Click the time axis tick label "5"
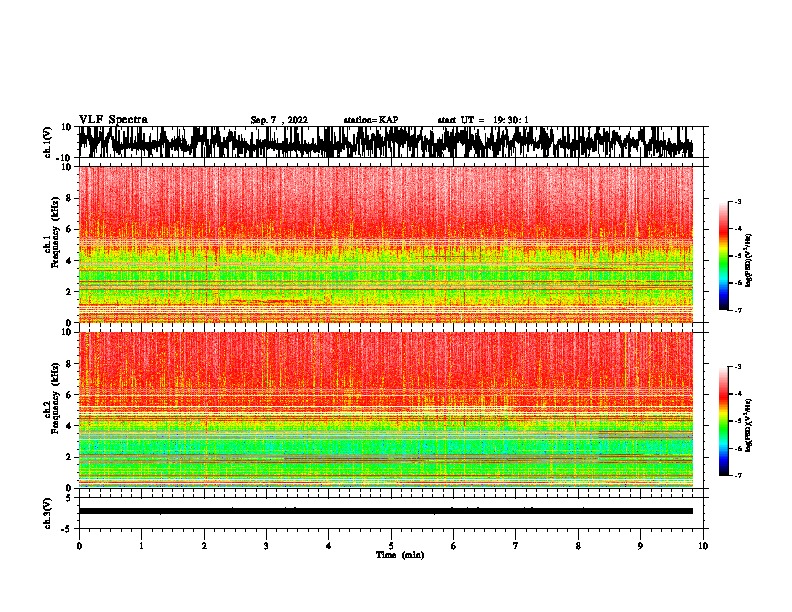Screen dimensions: 792x612 click(391, 546)
